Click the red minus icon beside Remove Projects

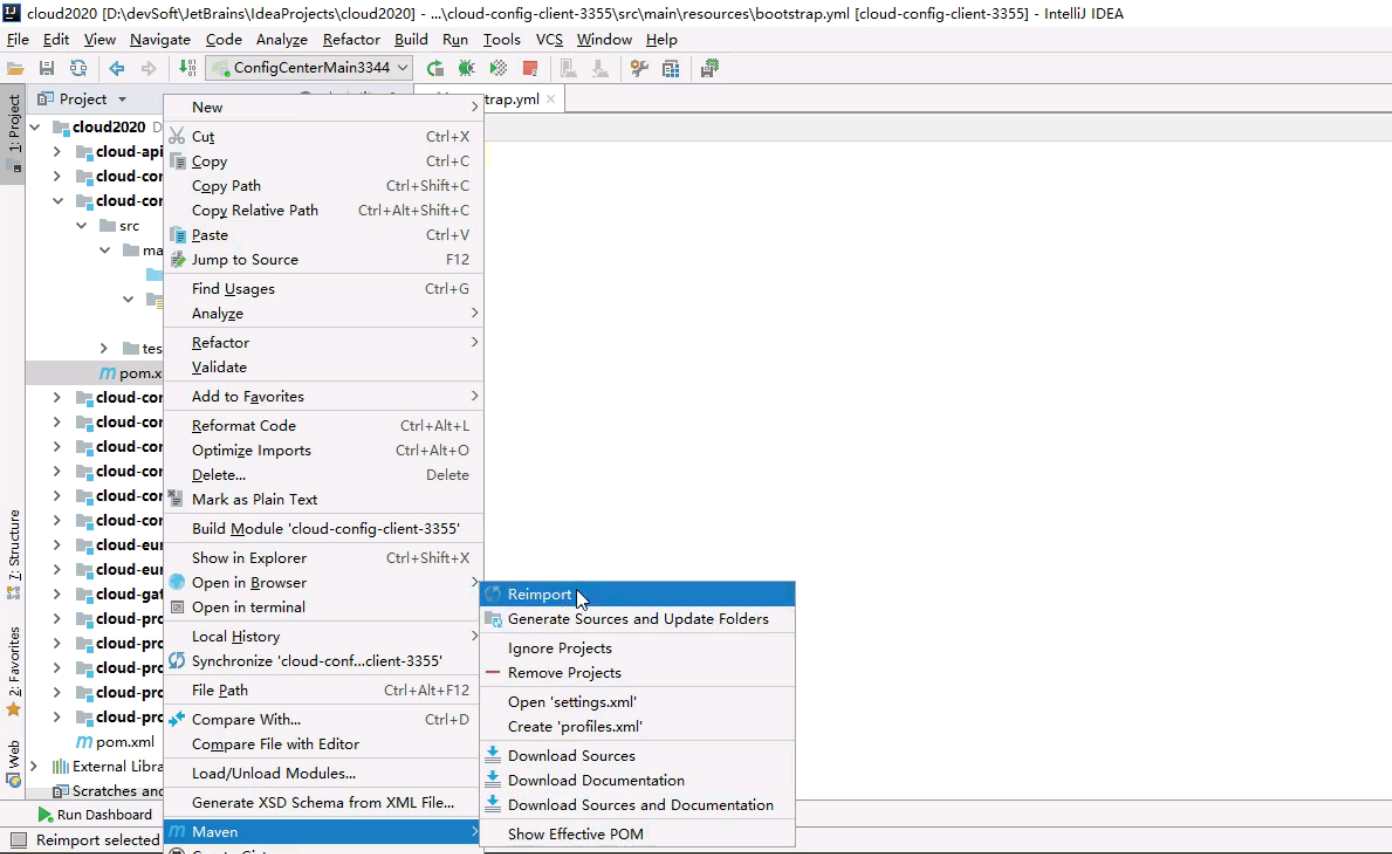pos(493,673)
